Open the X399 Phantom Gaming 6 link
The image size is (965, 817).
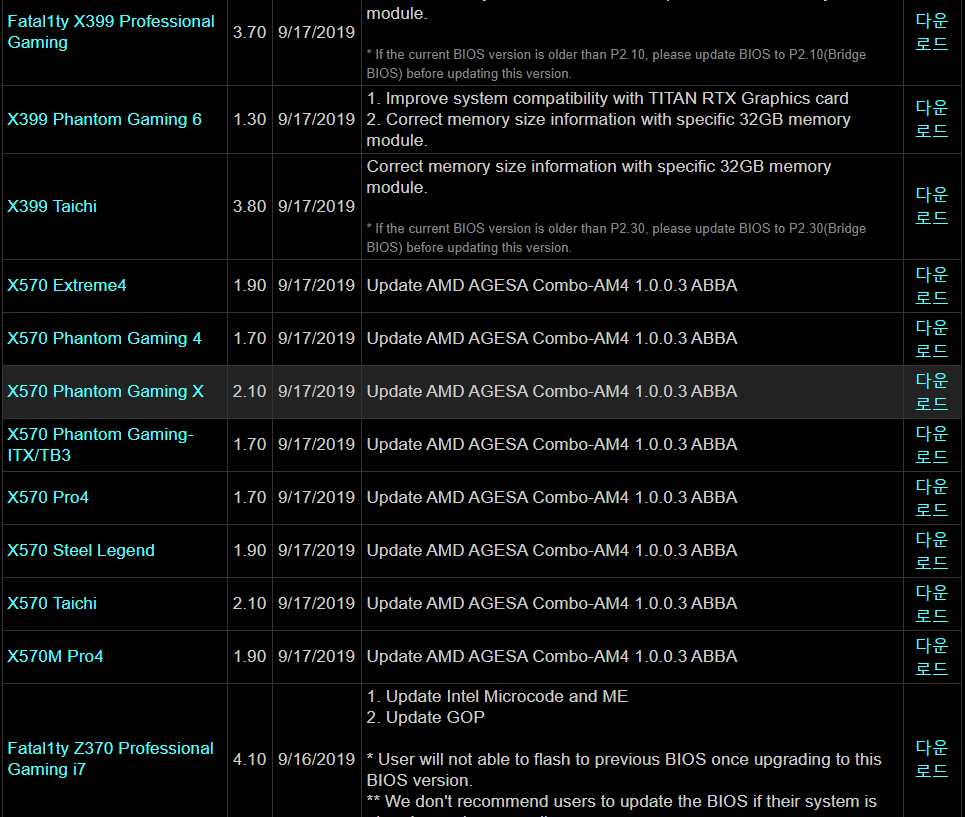(105, 119)
